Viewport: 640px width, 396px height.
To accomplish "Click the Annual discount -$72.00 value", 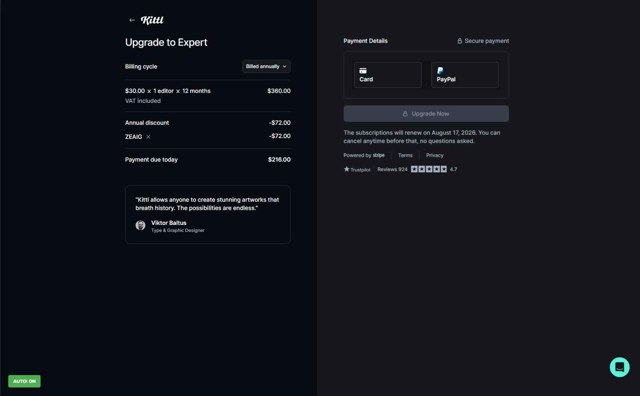I will [280, 123].
